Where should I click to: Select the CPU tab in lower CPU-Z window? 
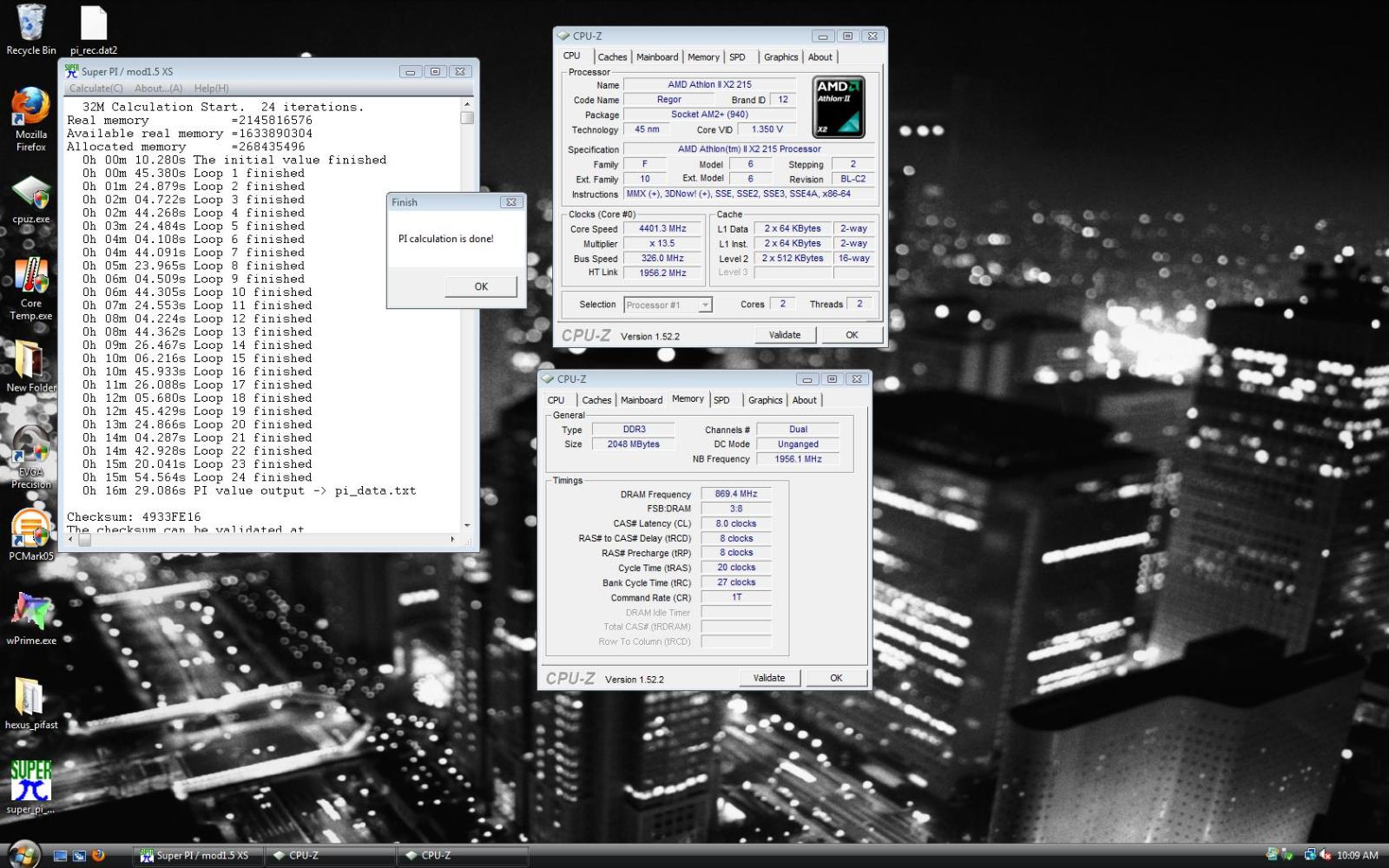click(556, 400)
